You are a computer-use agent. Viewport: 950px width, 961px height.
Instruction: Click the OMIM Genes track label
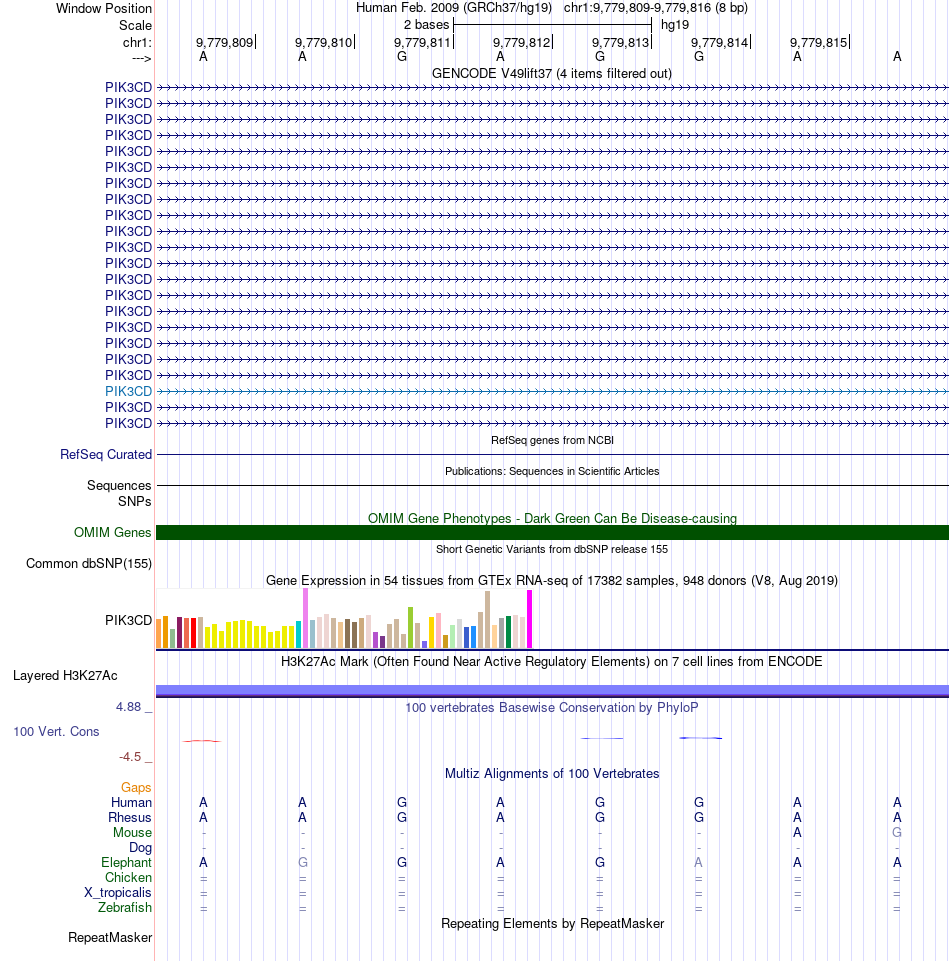point(112,533)
